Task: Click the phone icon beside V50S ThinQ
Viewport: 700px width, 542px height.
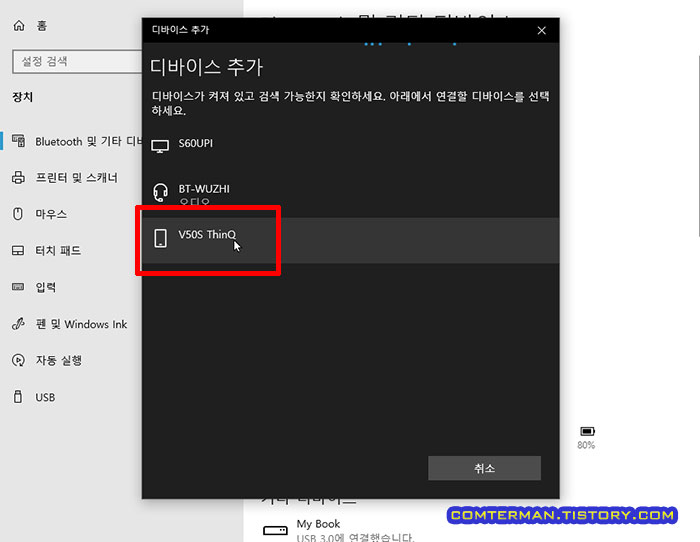Action: 160,238
